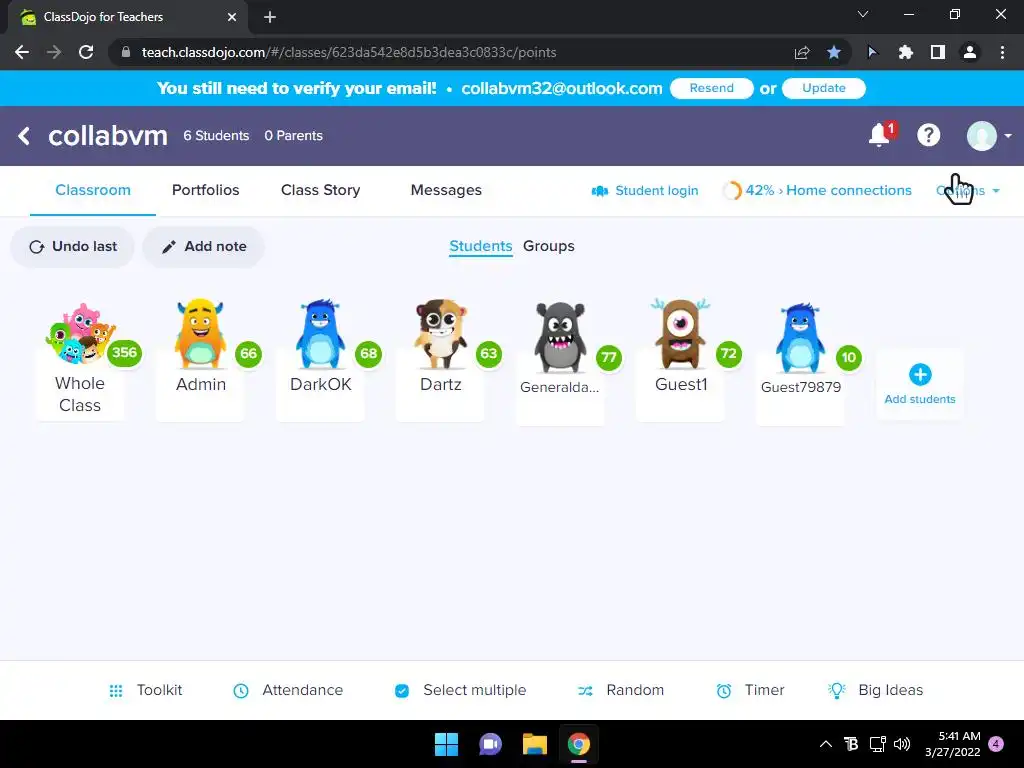Open the Chrome three-dot menu
The image size is (1024, 768).
click(x=1002, y=52)
